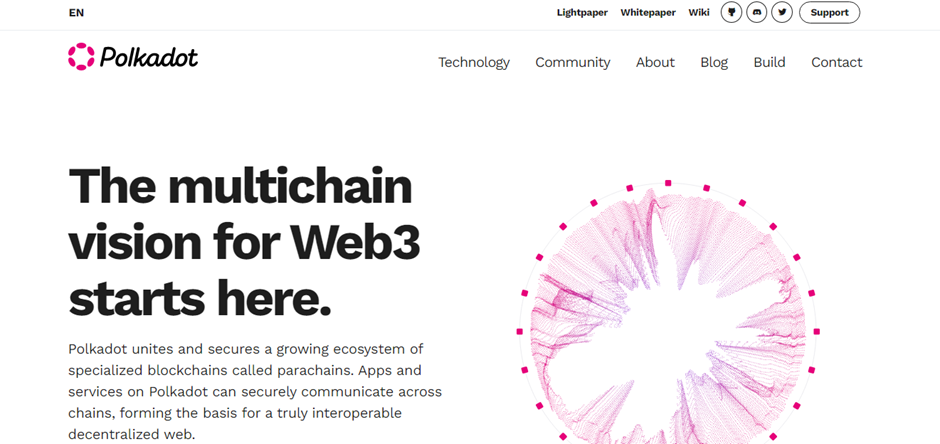
Task: Click the multichain vision headline text
Action: (x=246, y=243)
